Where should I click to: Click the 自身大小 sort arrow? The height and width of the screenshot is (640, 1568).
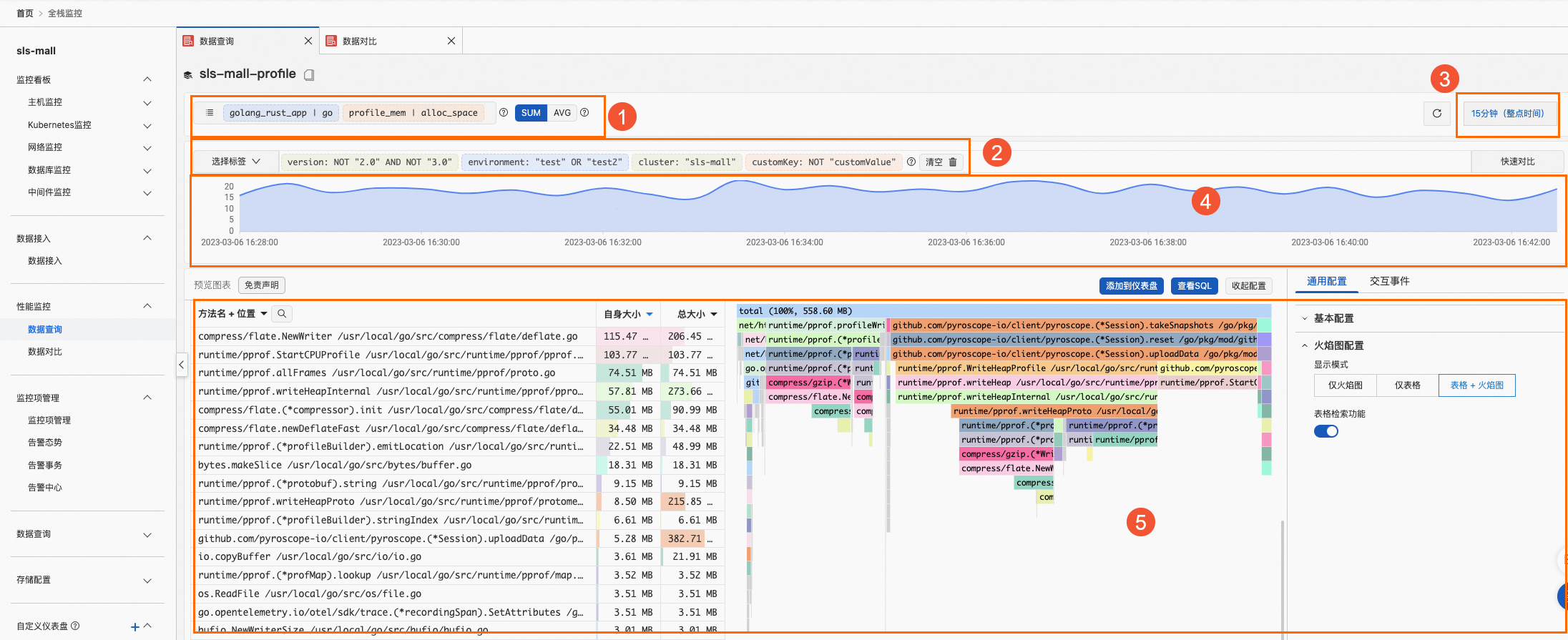[x=650, y=314]
